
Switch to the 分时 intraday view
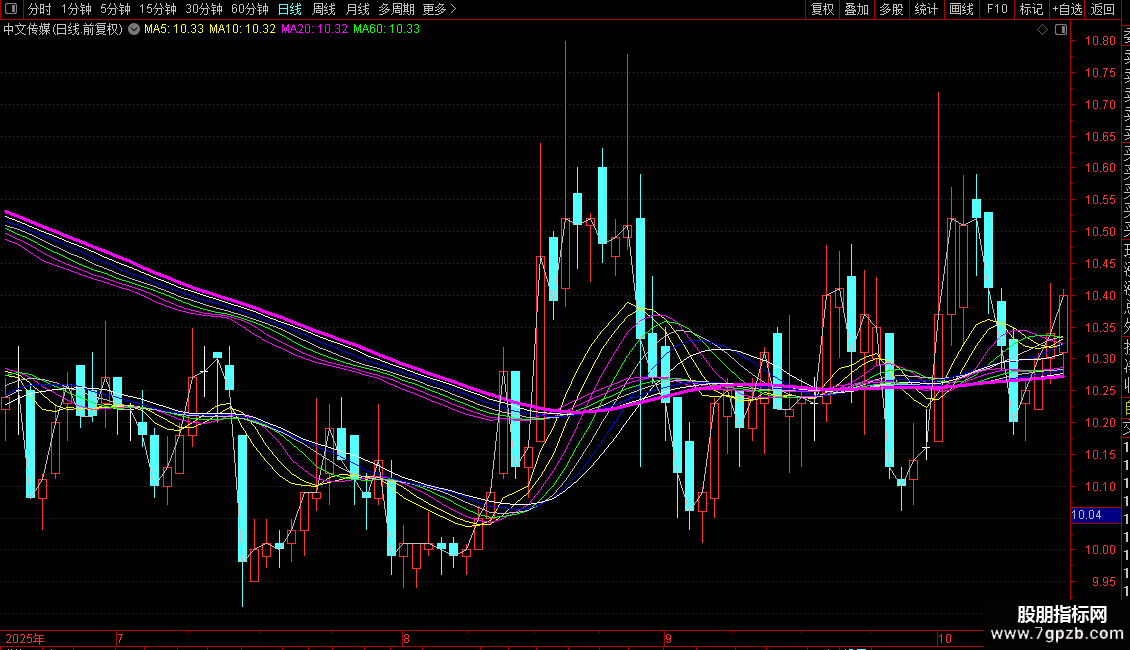pyautogui.click(x=39, y=9)
